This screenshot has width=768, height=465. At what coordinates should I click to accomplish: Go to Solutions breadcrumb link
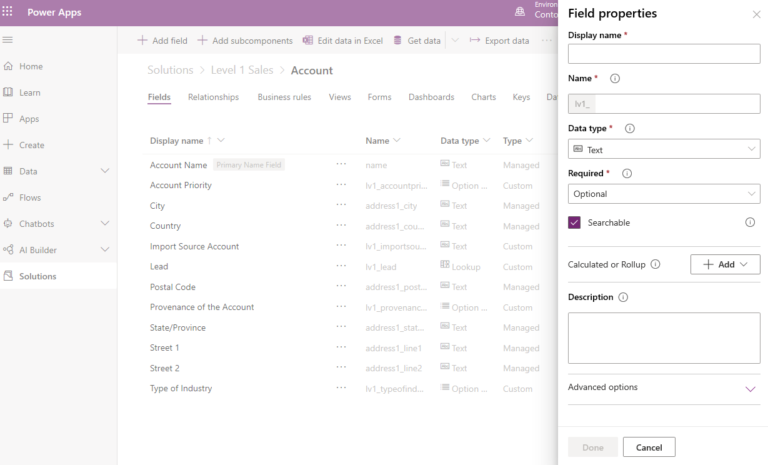coord(170,70)
